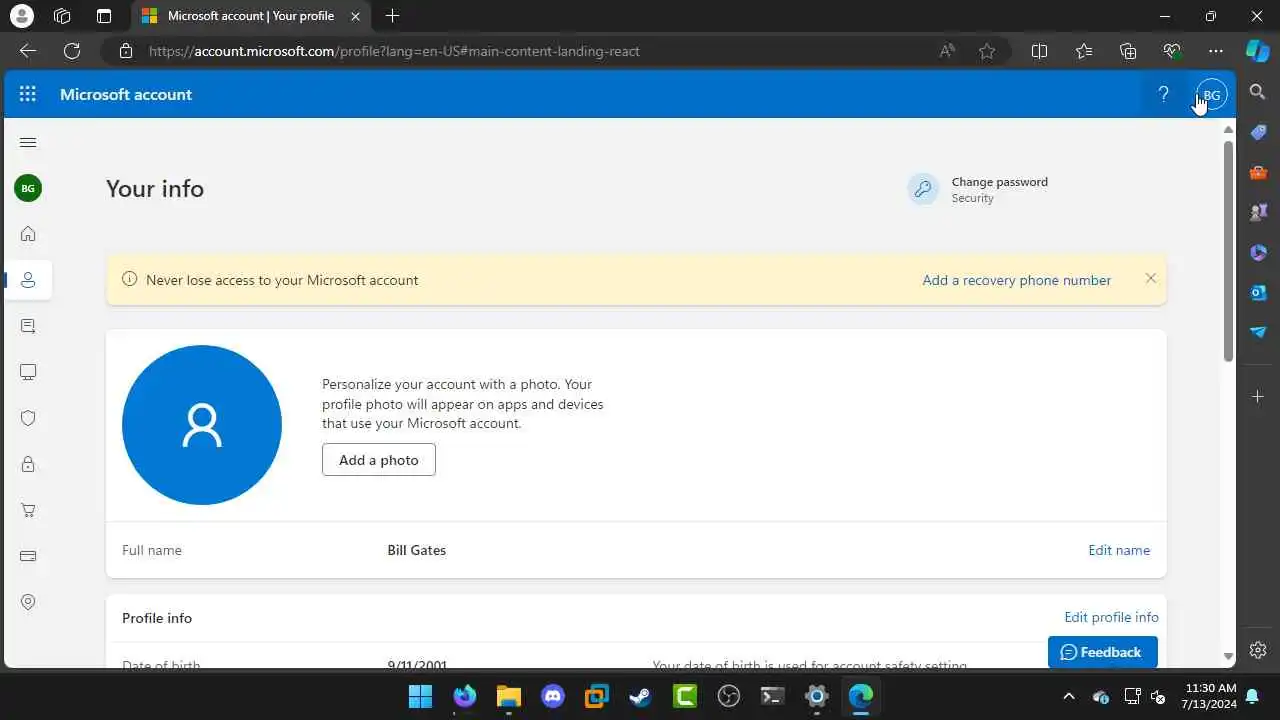Image resolution: width=1280 pixels, height=720 pixels.
Task: Open Collections toolbar icon
Action: [x=1128, y=51]
